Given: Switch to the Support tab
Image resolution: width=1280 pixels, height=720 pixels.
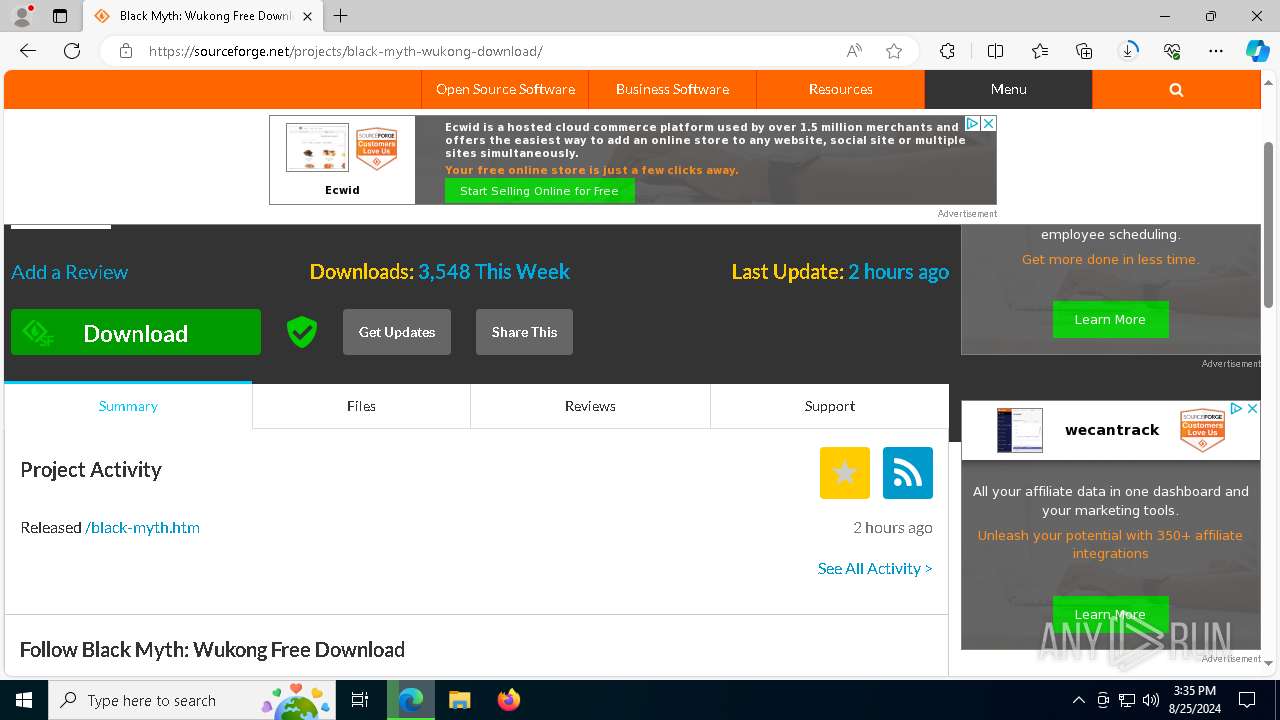Looking at the screenshot, I should [x=829, y=406].
